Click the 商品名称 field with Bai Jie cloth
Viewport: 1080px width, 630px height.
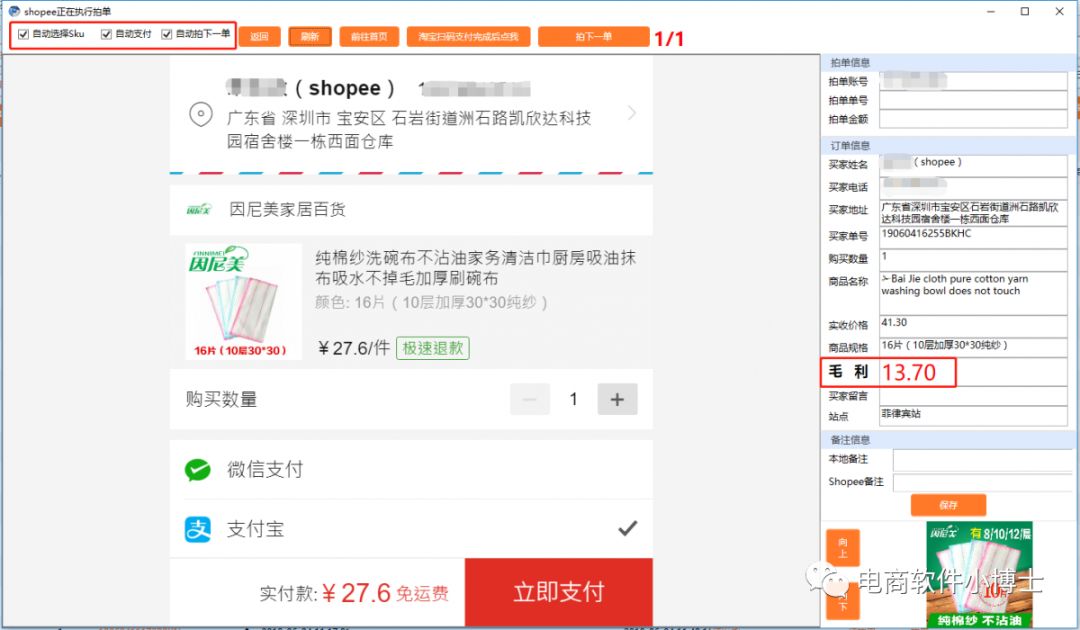pyautogui.click(x=973, y=293)
